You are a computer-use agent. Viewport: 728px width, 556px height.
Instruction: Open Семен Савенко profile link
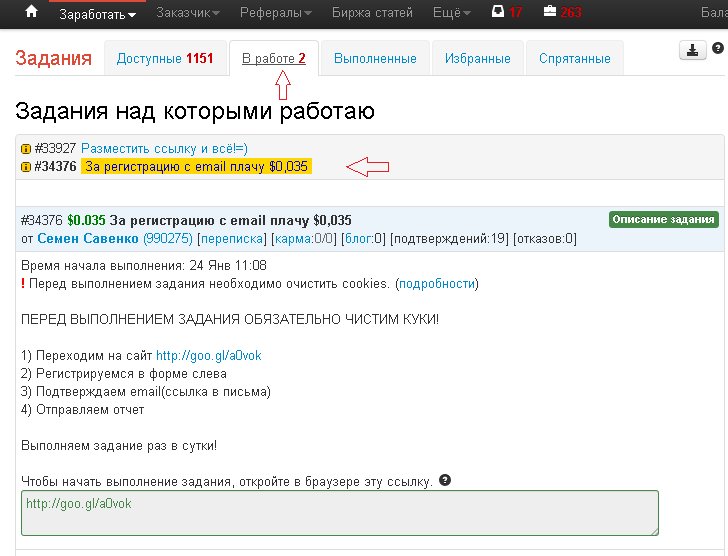point(88,239)
